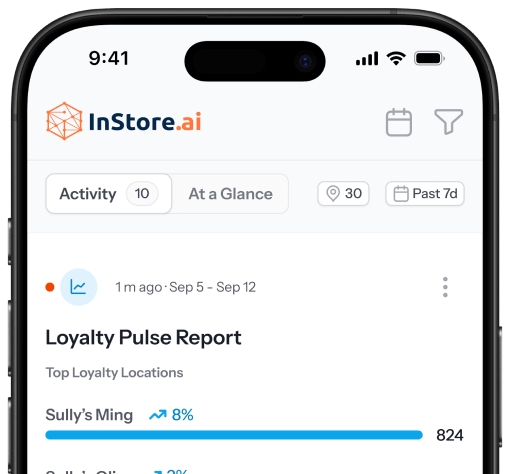Open the three-dot menu on report card
This screenshot has height=474, width=510.
coord(445,287)
